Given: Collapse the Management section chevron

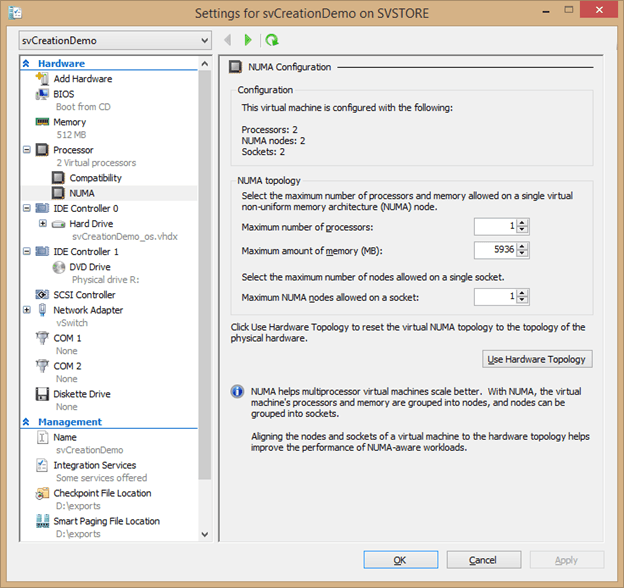Looking at the screenshot, I should (26, 422).
